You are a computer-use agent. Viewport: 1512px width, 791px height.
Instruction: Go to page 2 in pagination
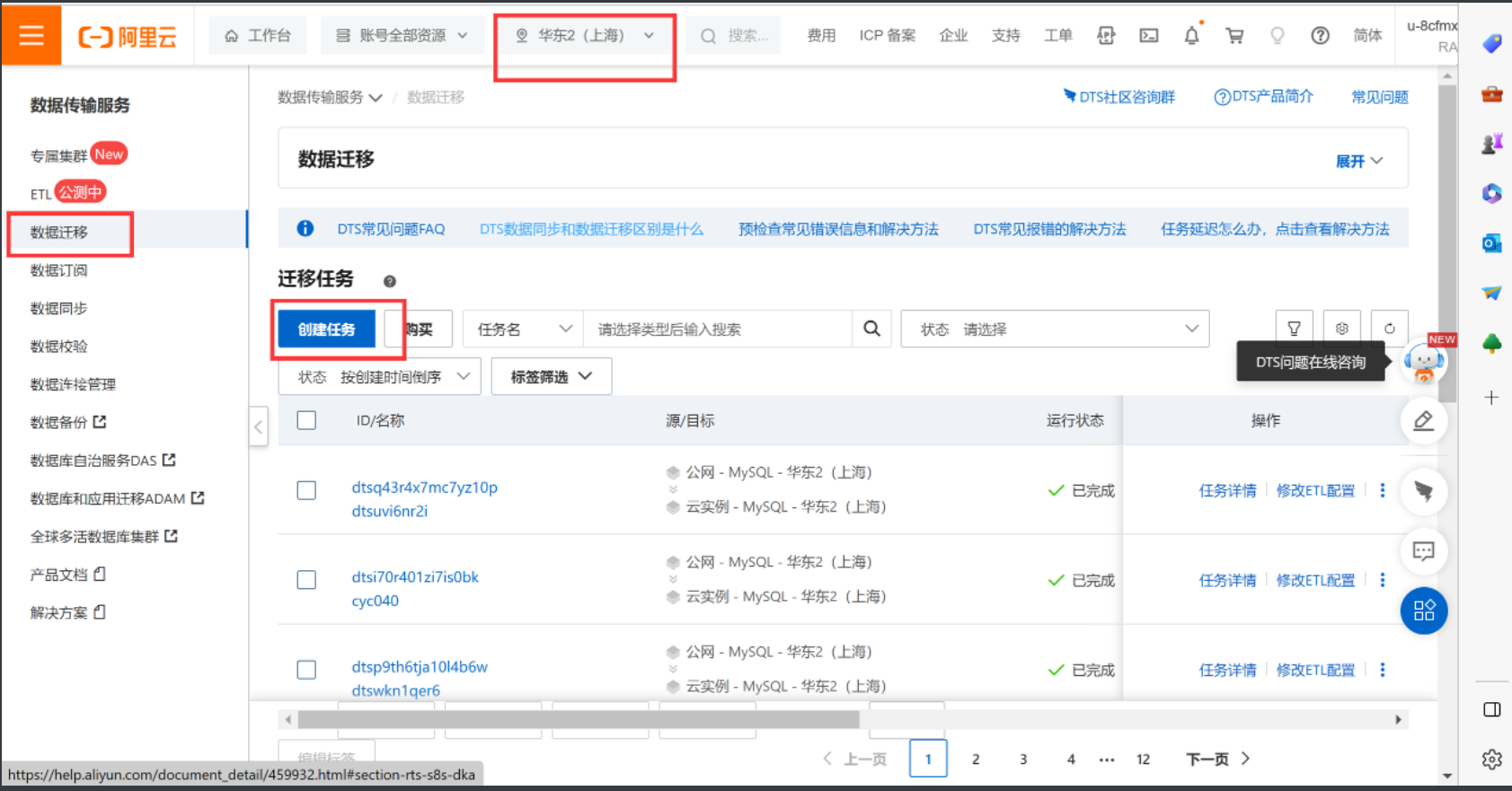[976, 759]
